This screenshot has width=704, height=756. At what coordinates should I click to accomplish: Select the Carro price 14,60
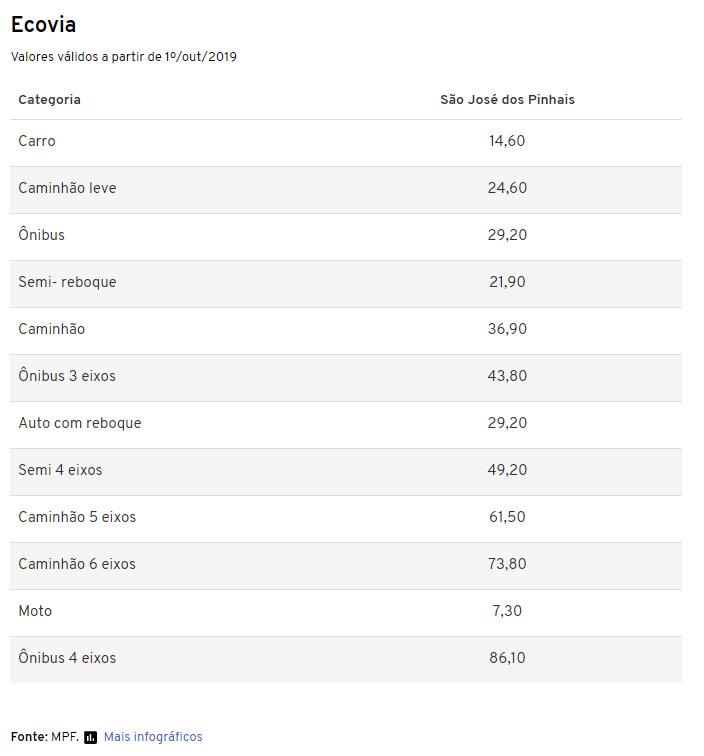pyautogui.click(x=507, y=141)
